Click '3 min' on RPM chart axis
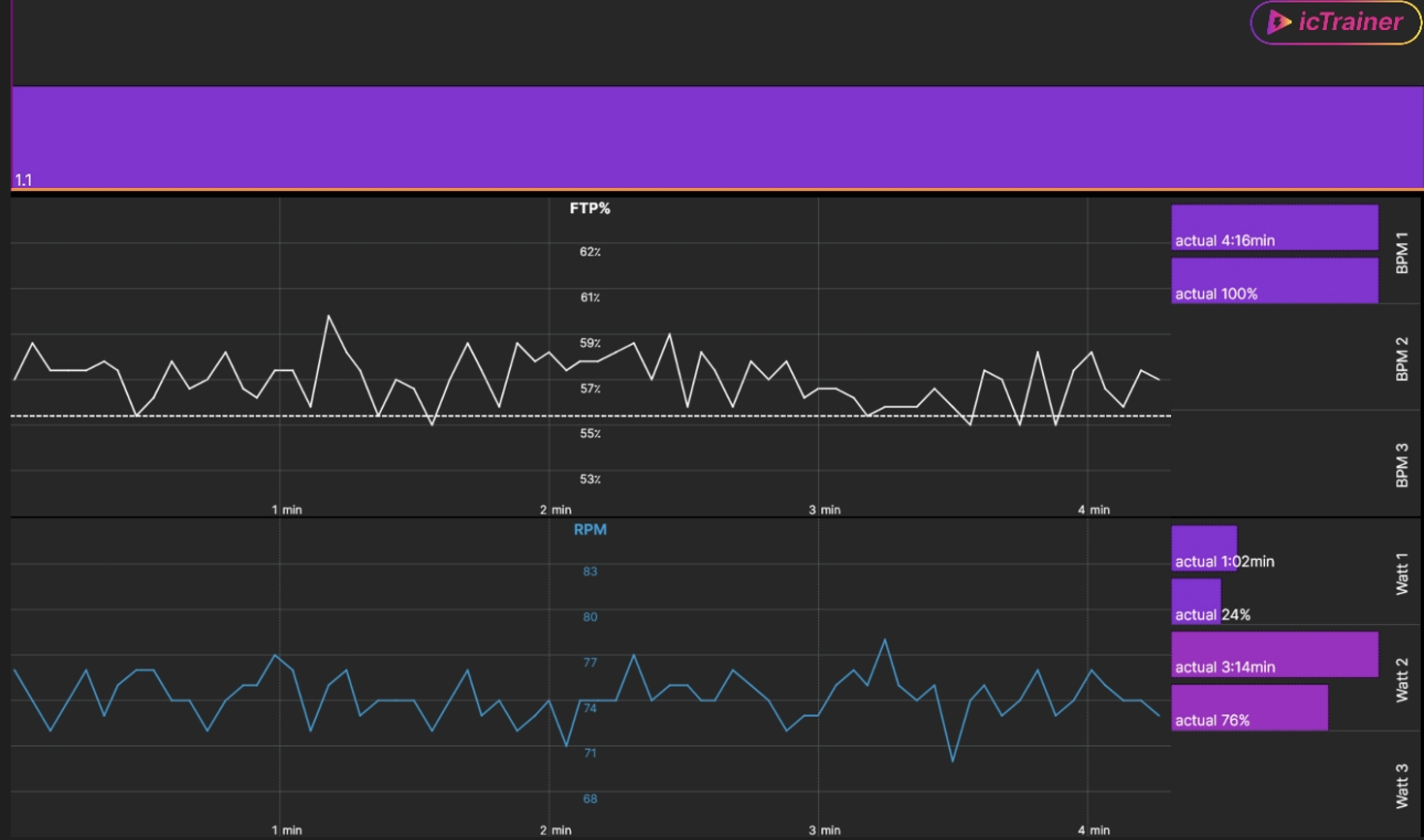 point(824,830)
